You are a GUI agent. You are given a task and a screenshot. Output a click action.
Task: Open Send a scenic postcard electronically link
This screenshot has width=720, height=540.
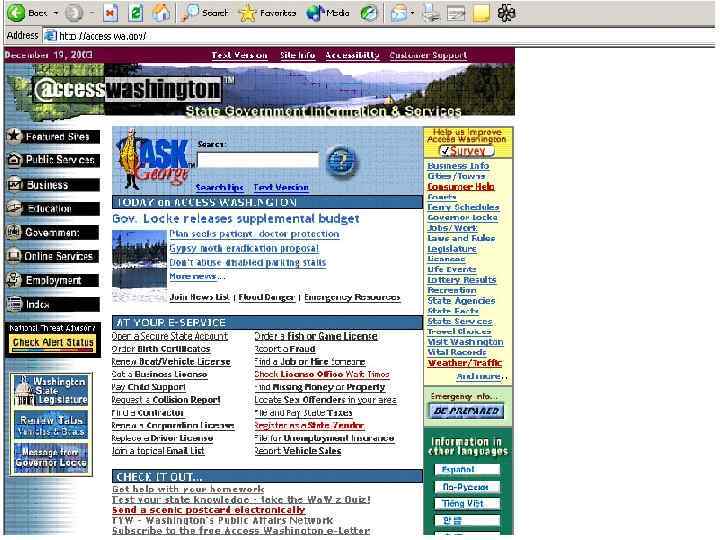[x=209, y=510]
